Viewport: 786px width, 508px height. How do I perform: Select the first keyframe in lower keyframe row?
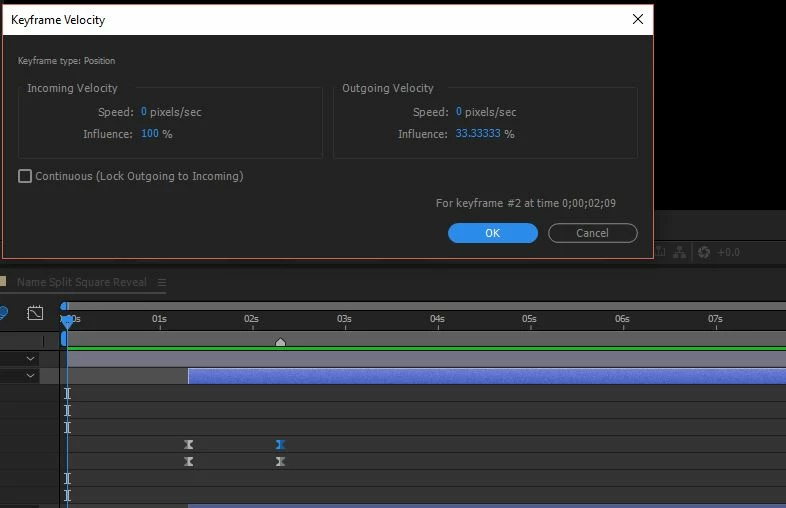(x=188, y=461)
